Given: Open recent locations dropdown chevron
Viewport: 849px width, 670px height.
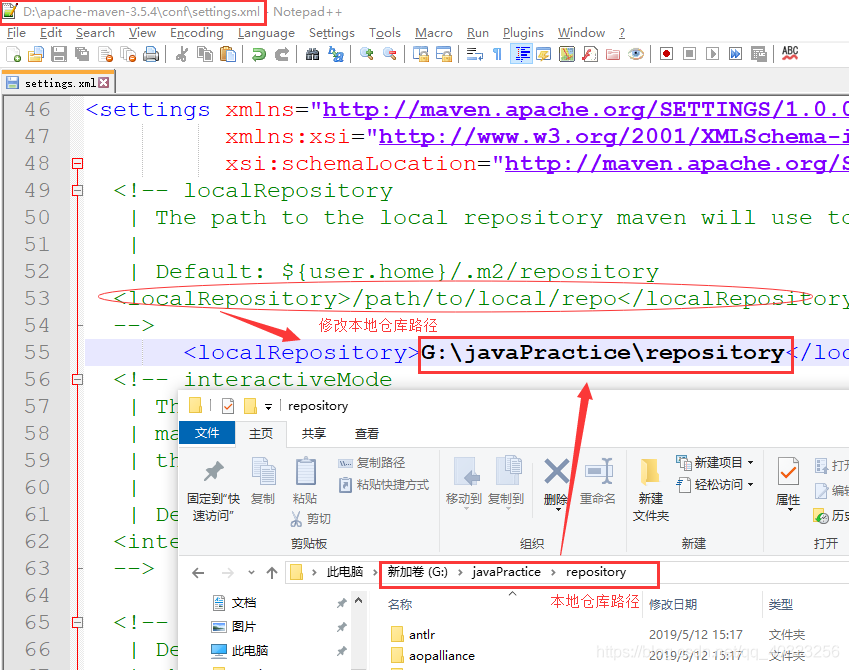Looking at the screenshot, I should click(251, 573).
